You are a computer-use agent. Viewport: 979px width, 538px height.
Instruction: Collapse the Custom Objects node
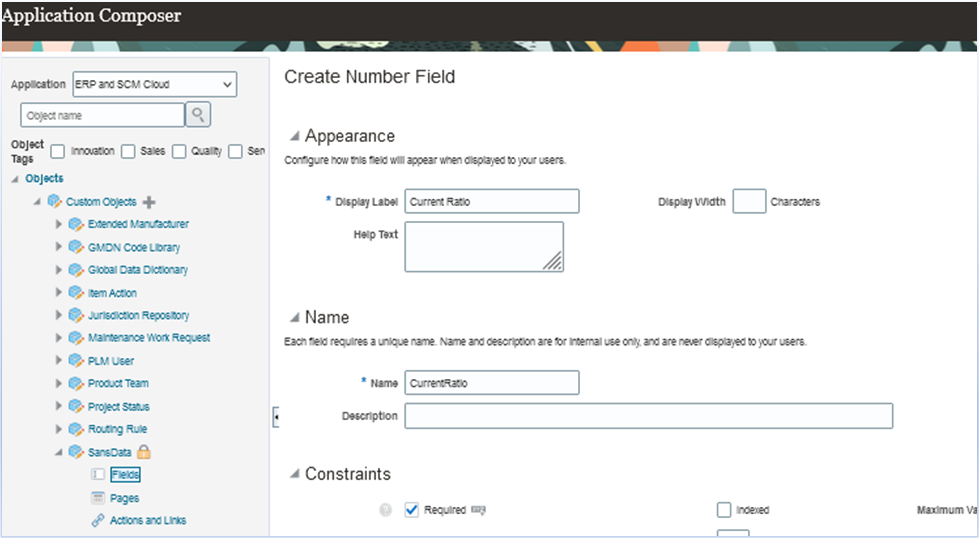pos(37,202)
